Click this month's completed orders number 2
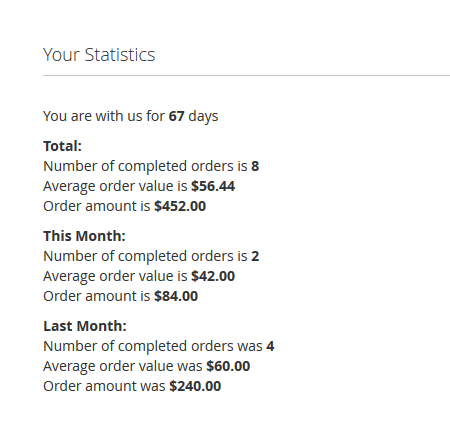The image size is (450, 428). (255, 256)
